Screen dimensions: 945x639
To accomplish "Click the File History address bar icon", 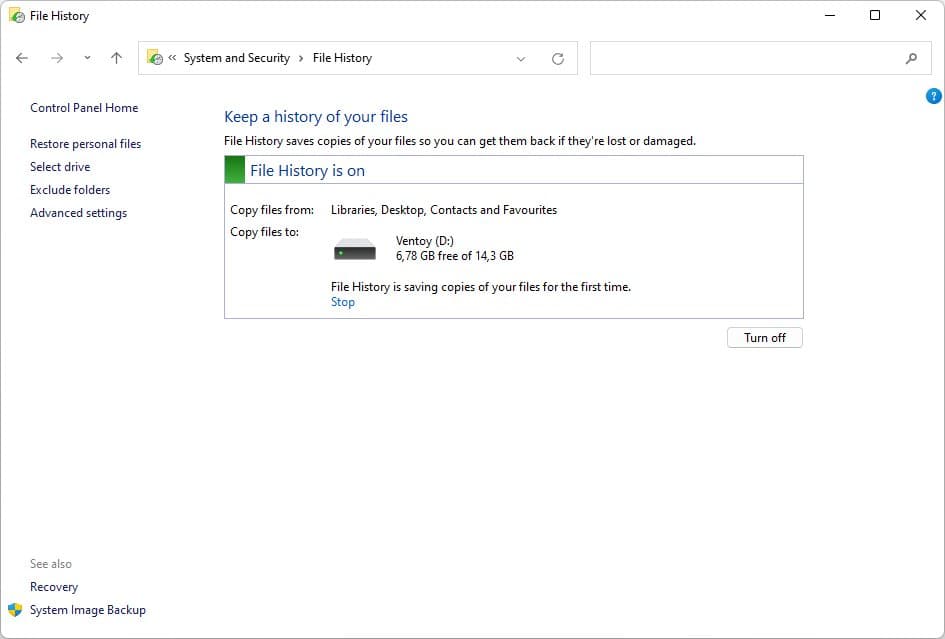I will (x=155, y=57).
